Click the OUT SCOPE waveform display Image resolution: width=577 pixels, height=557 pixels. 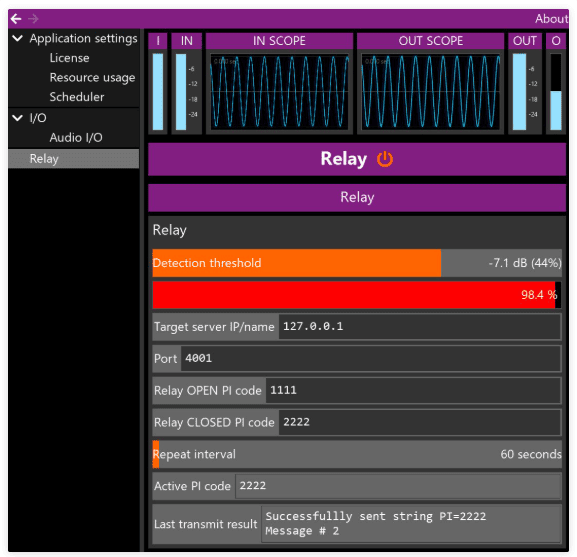pos(431,92)
